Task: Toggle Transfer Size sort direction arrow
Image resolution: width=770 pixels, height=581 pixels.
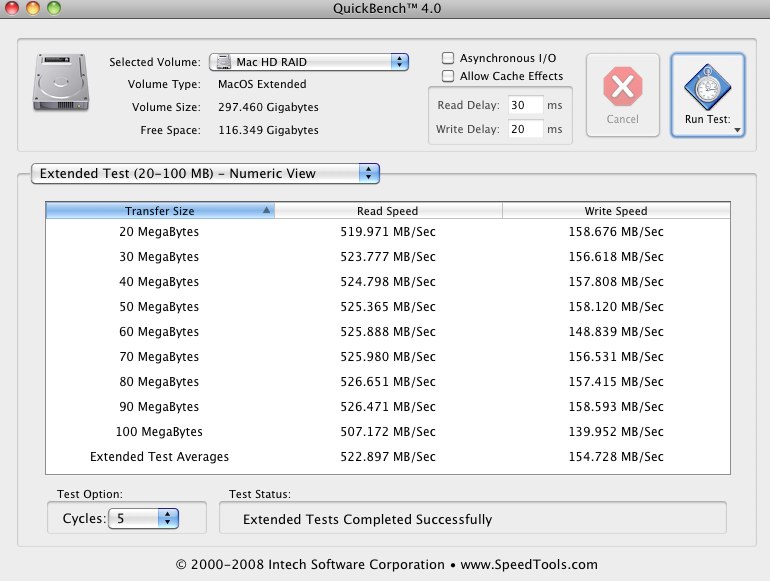Action: point(266,210)
